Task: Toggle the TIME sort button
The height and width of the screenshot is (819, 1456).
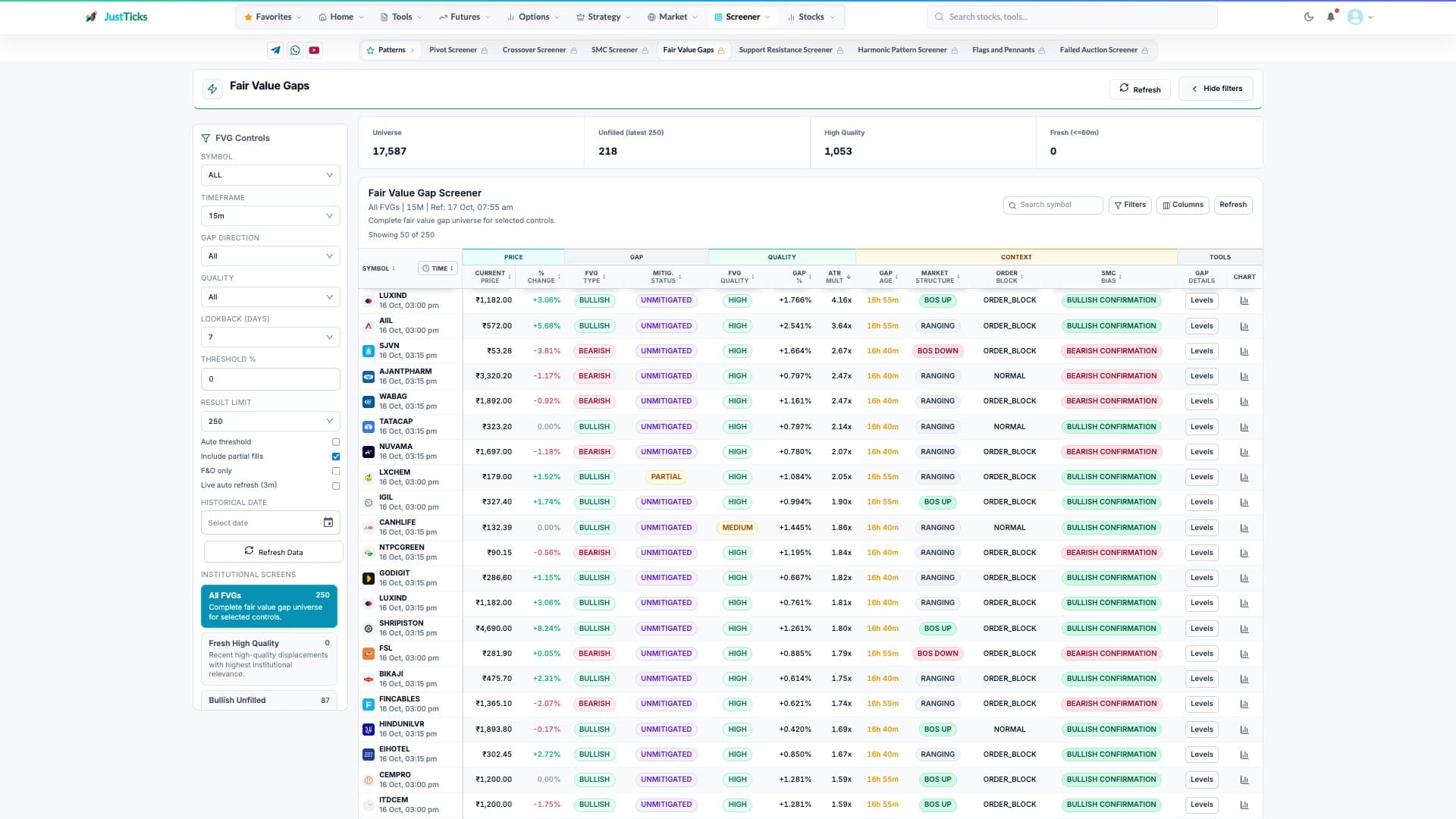Action: coord(438,268)
